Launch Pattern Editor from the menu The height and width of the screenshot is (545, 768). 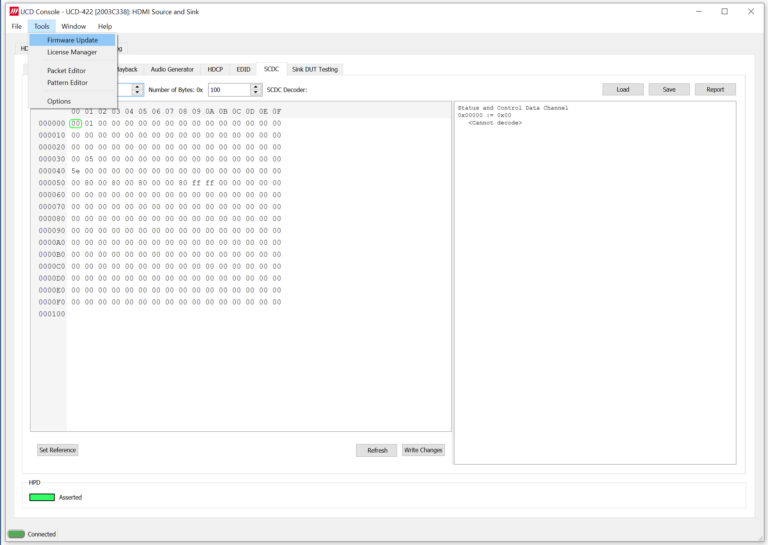click(x=67, y=83)
